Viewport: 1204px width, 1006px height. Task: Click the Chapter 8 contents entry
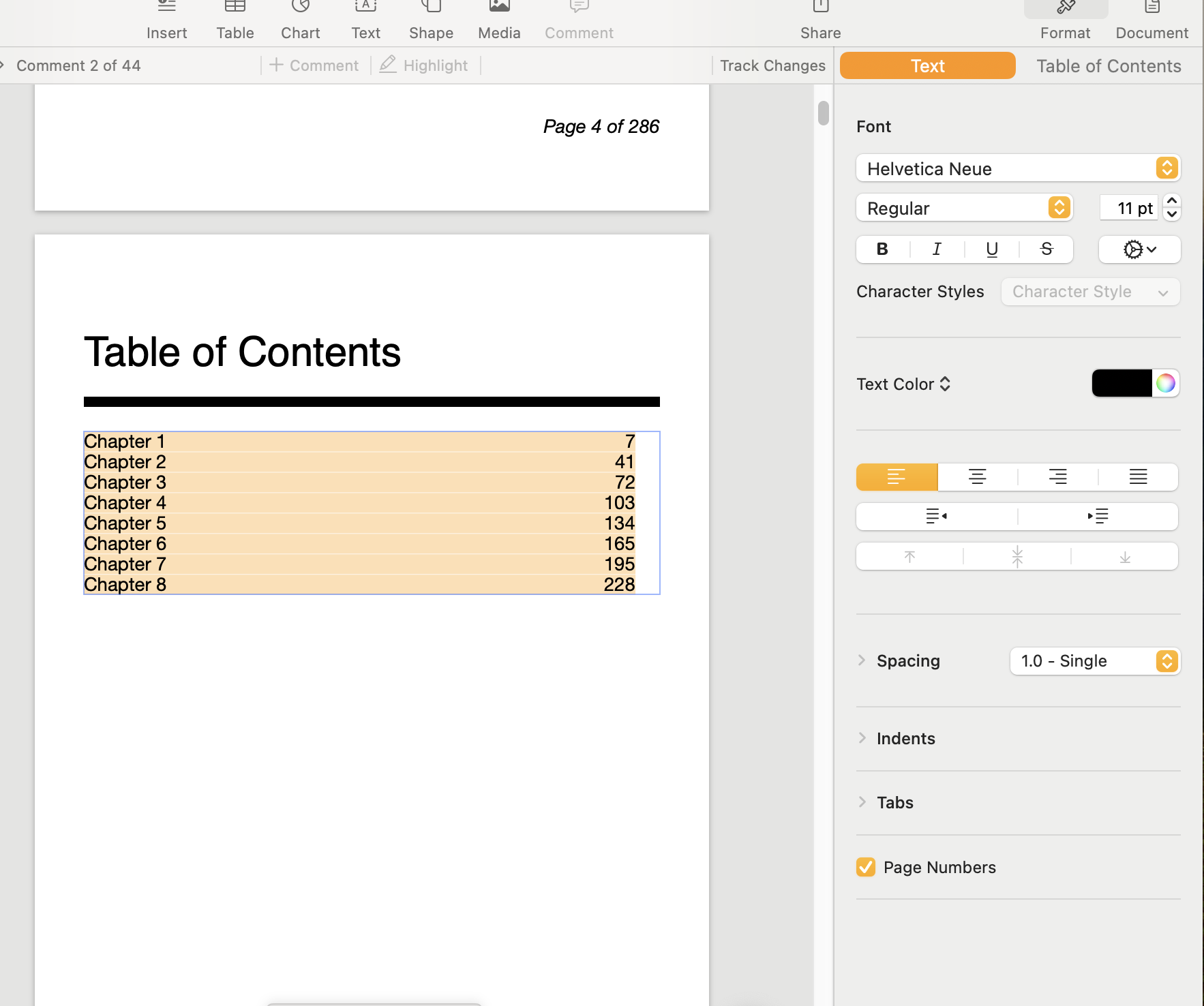tap(359, 585)
